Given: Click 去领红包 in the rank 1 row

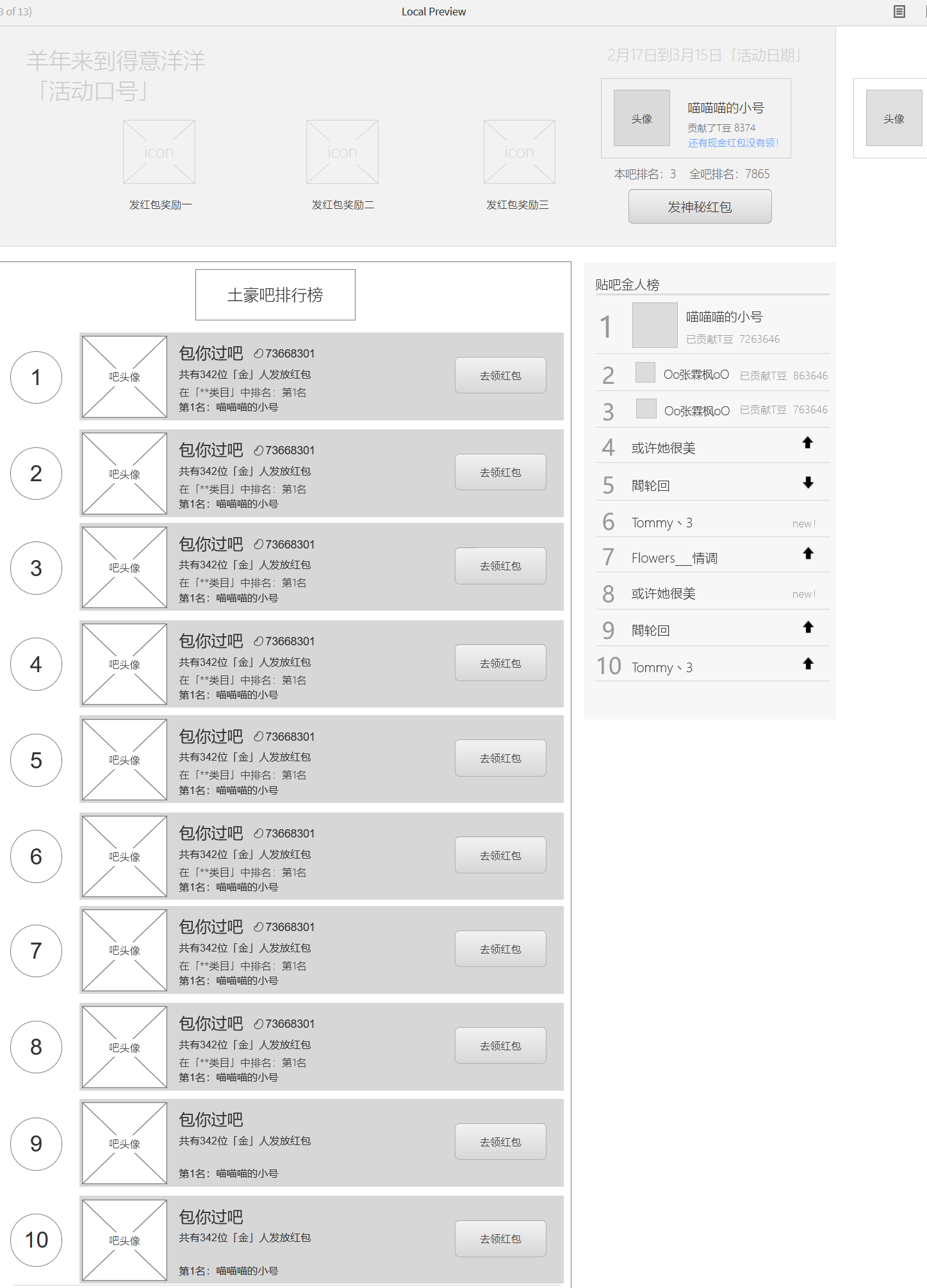Looking at the screenshot, I should coord(500,376).
